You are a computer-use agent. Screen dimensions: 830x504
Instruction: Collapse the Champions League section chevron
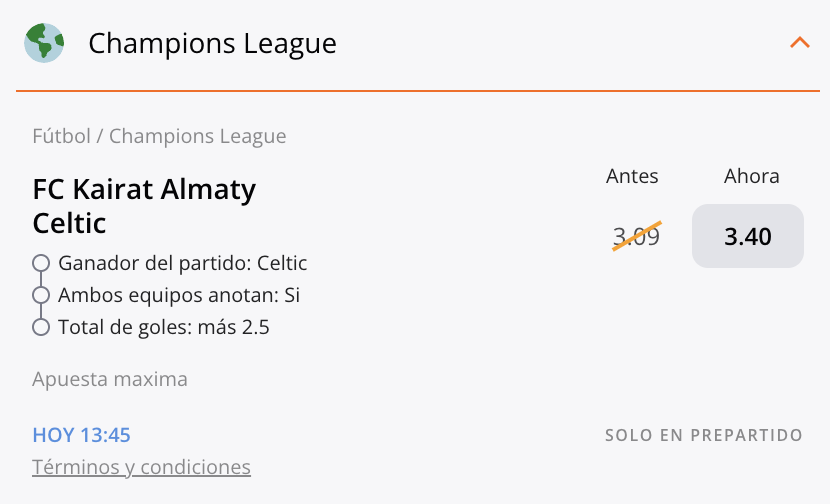pyautogui.click(x=799, y=42)
